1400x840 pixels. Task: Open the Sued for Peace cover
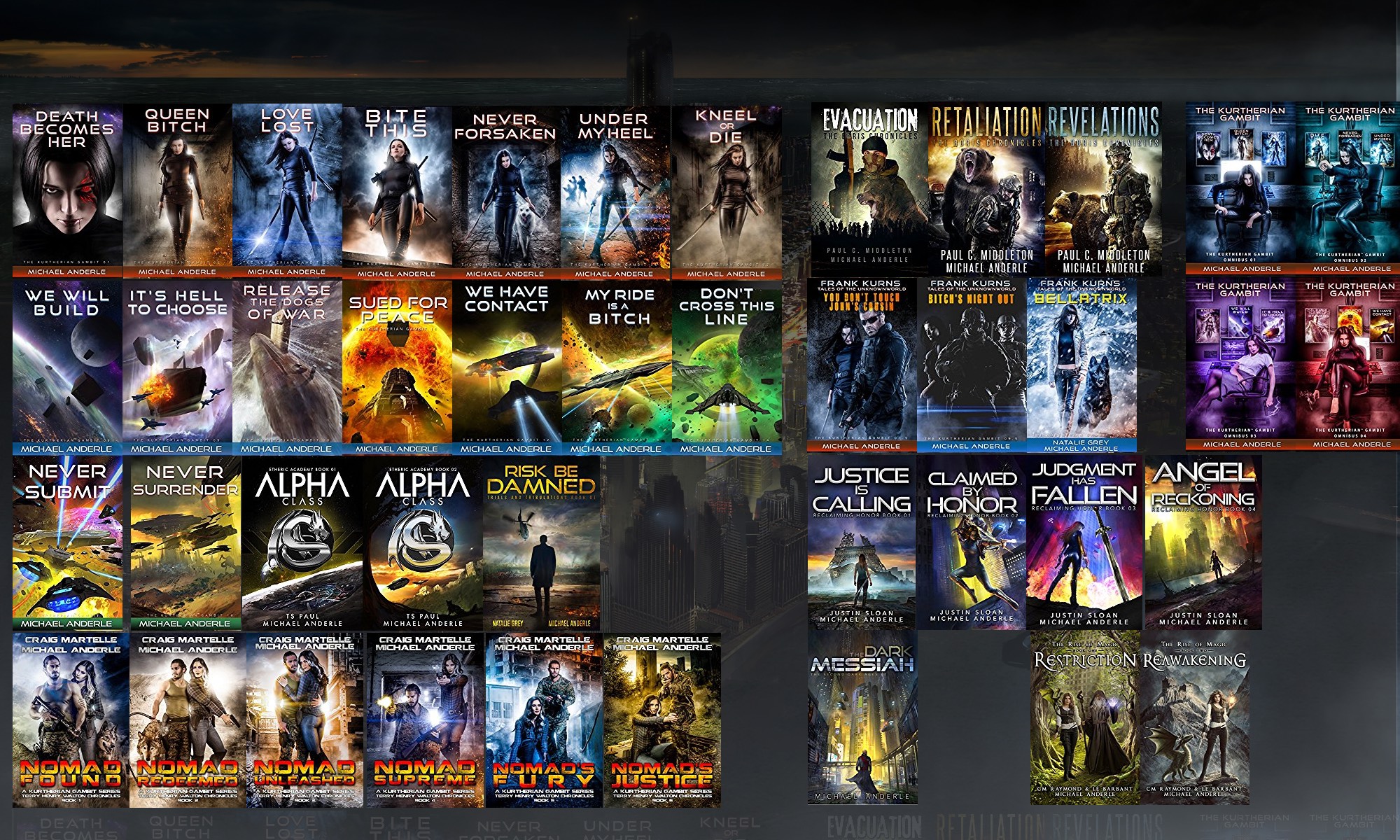click(396, 366)
